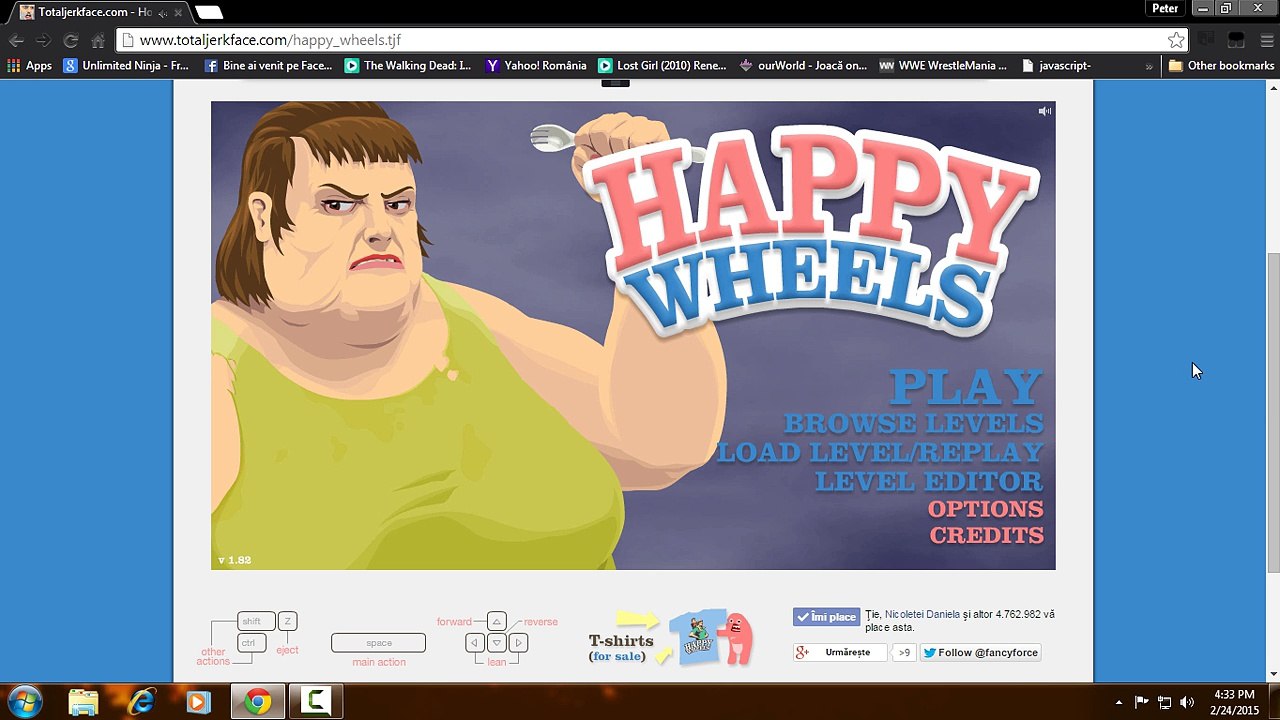Open Windows Media Player from taskbar
This screenshot has width=1280, height=720.
tap(198, 702)
